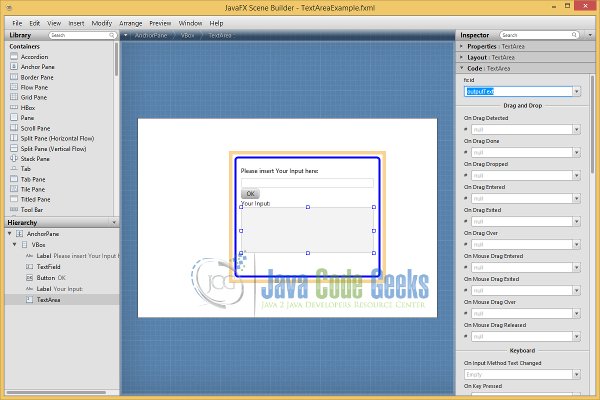Expand the Layout : TextArea section
This screenshot has width=600, height=400.
461,57
